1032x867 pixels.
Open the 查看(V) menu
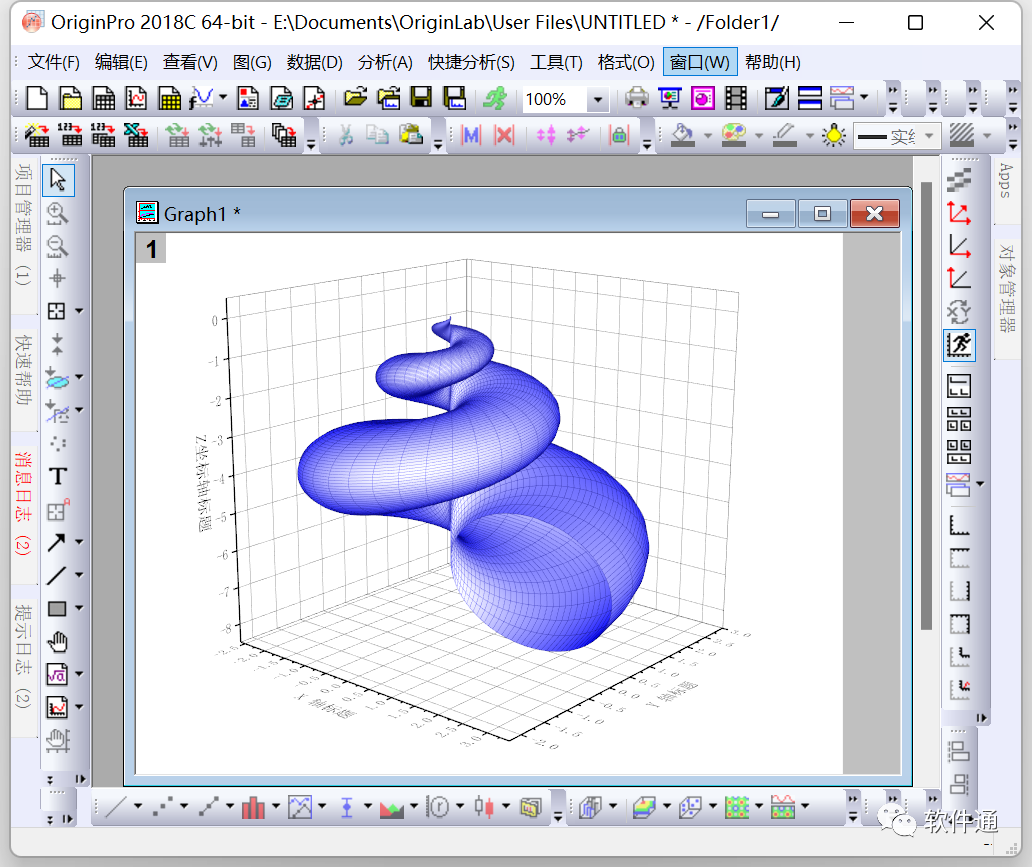point(190,63)
